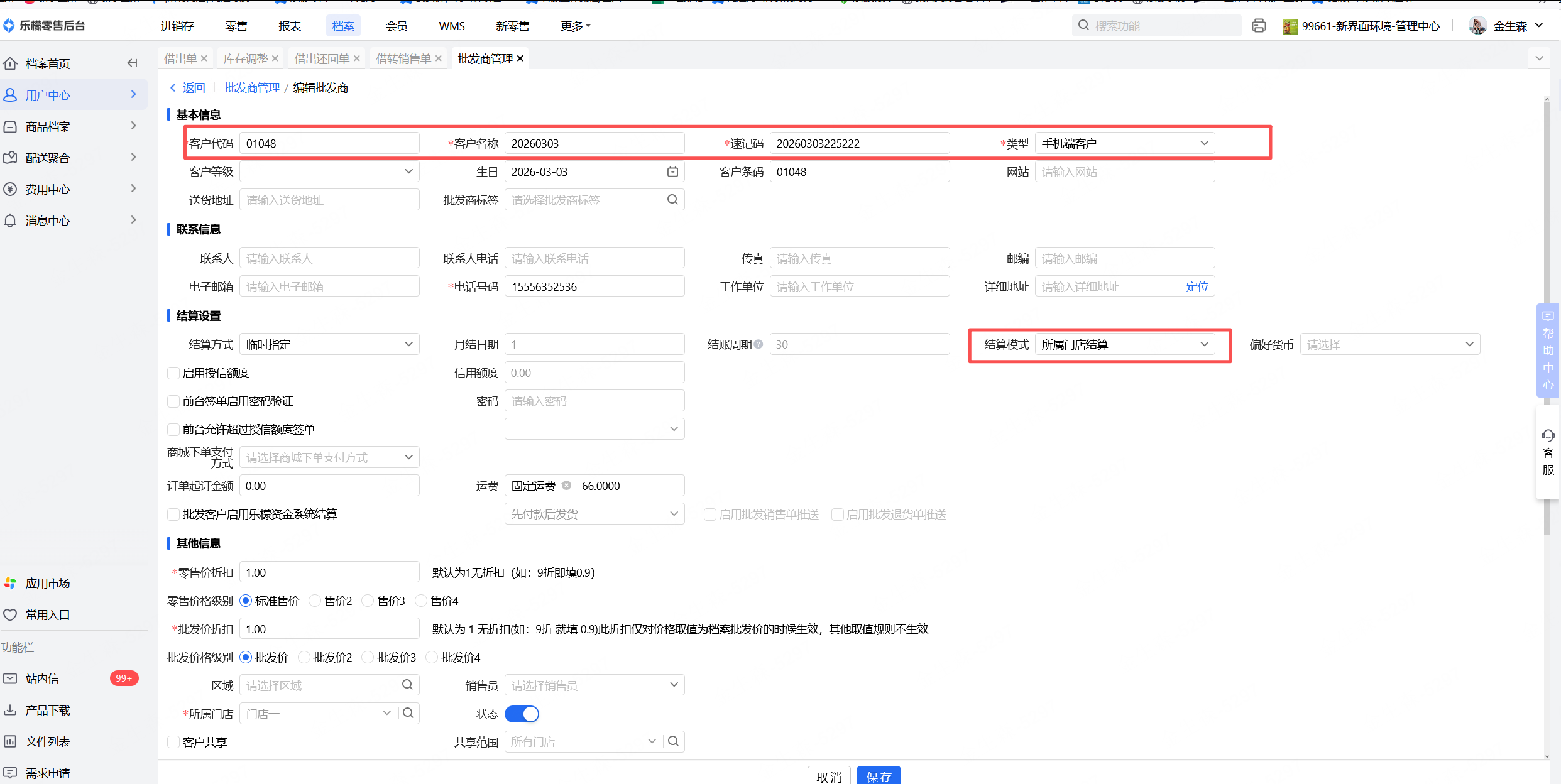The height and width of the screenshot is (784, 1561).
Task: Select the 售价2 radio option
Action: tap(315, 601)
